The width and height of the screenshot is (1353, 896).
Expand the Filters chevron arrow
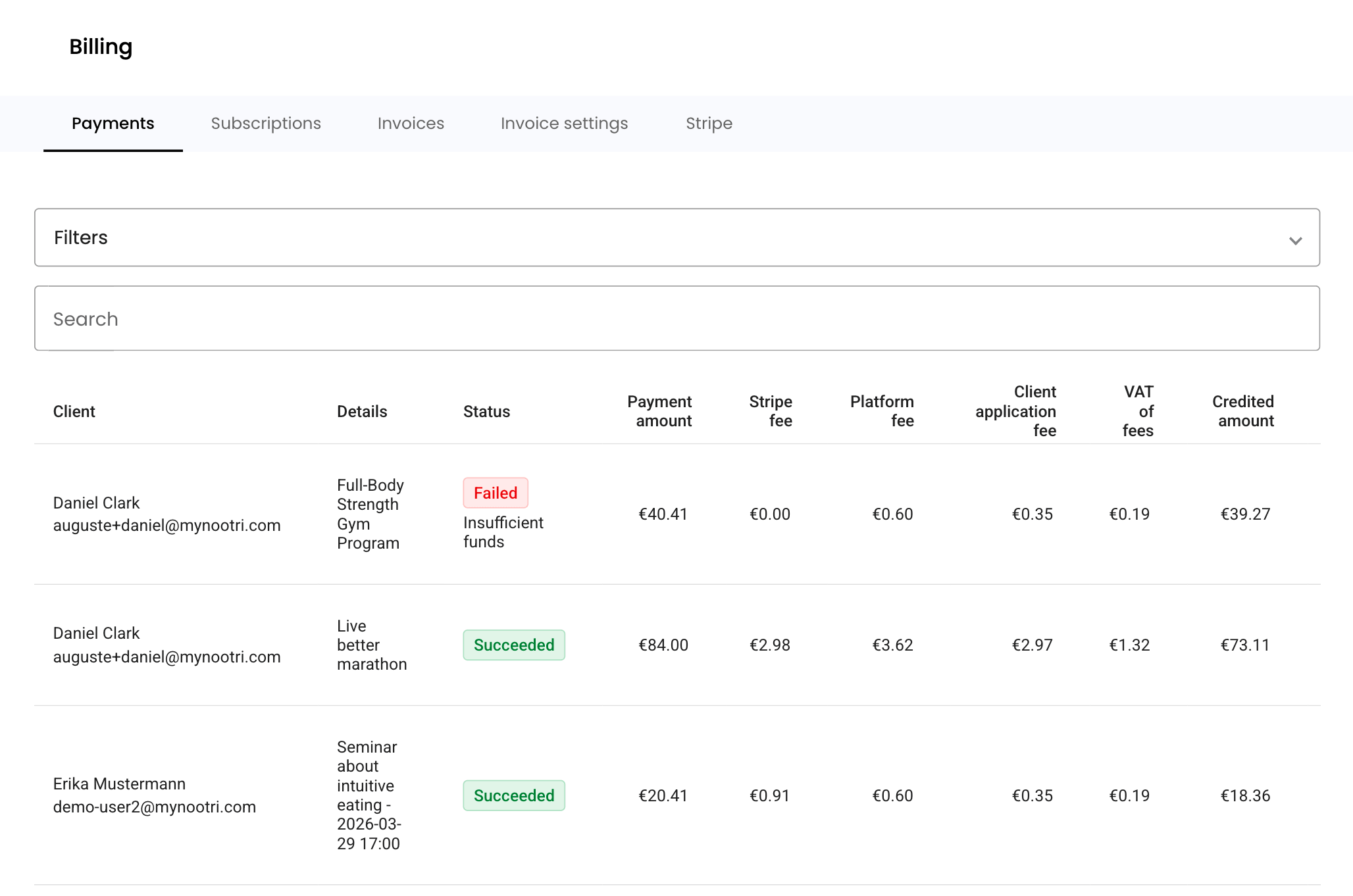(x=1295, y=240)
